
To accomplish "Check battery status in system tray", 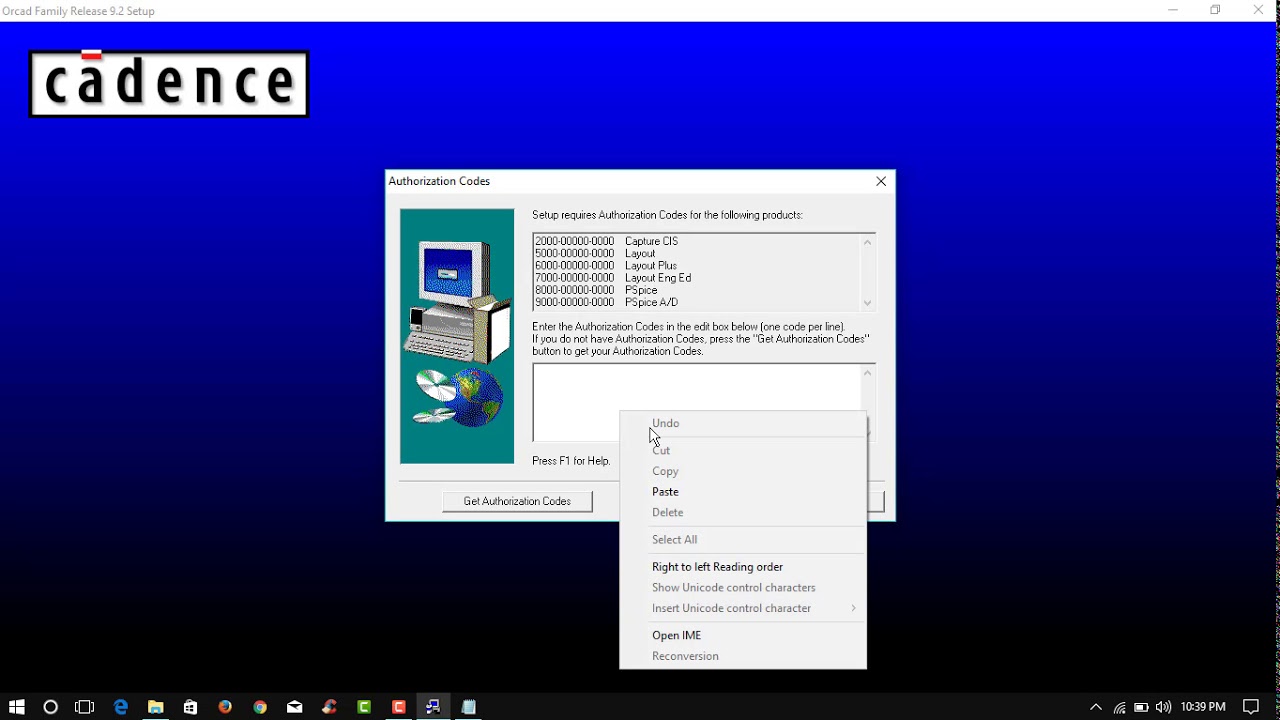I will coord(1141,707).
